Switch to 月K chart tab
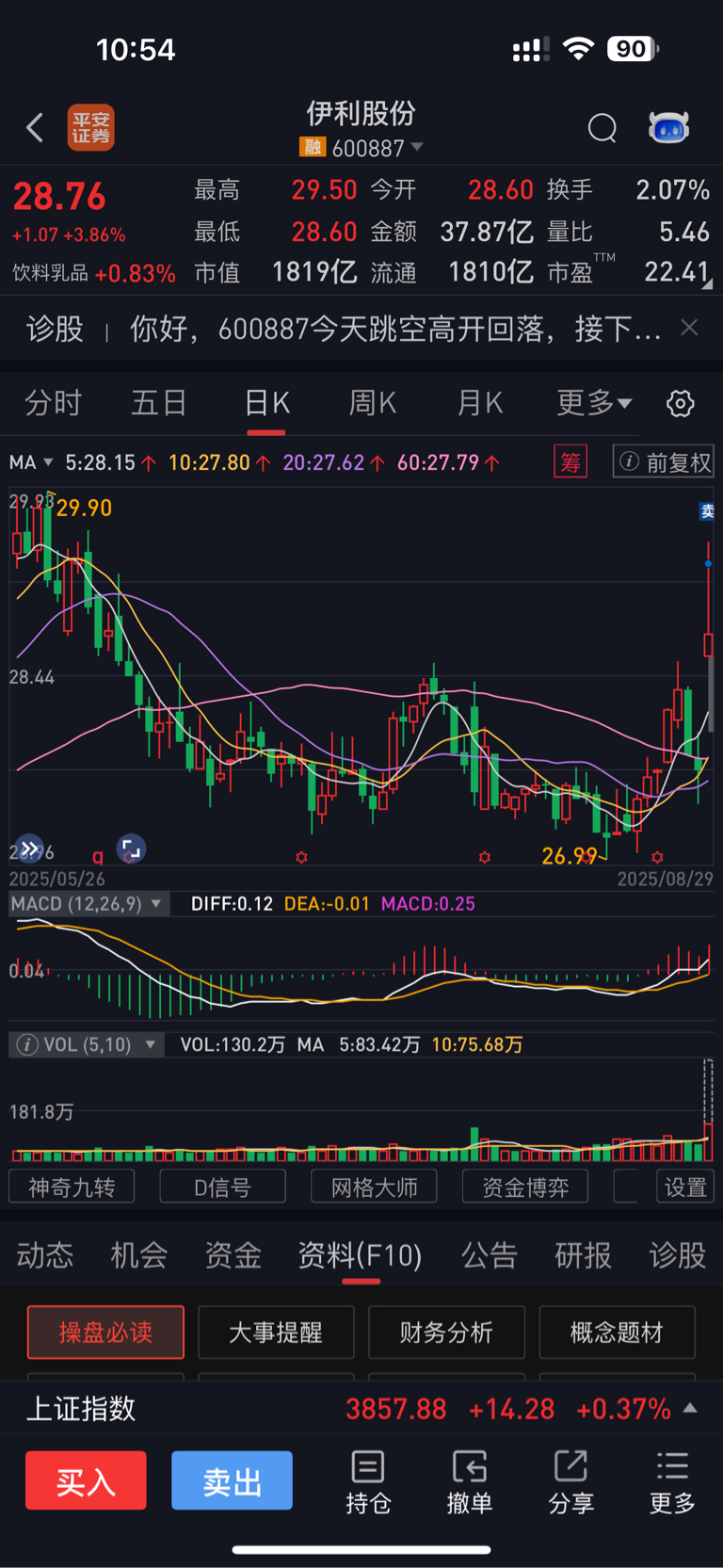Image resolution: width=723 pixels, height=1568 pixels. coord(480,403)
